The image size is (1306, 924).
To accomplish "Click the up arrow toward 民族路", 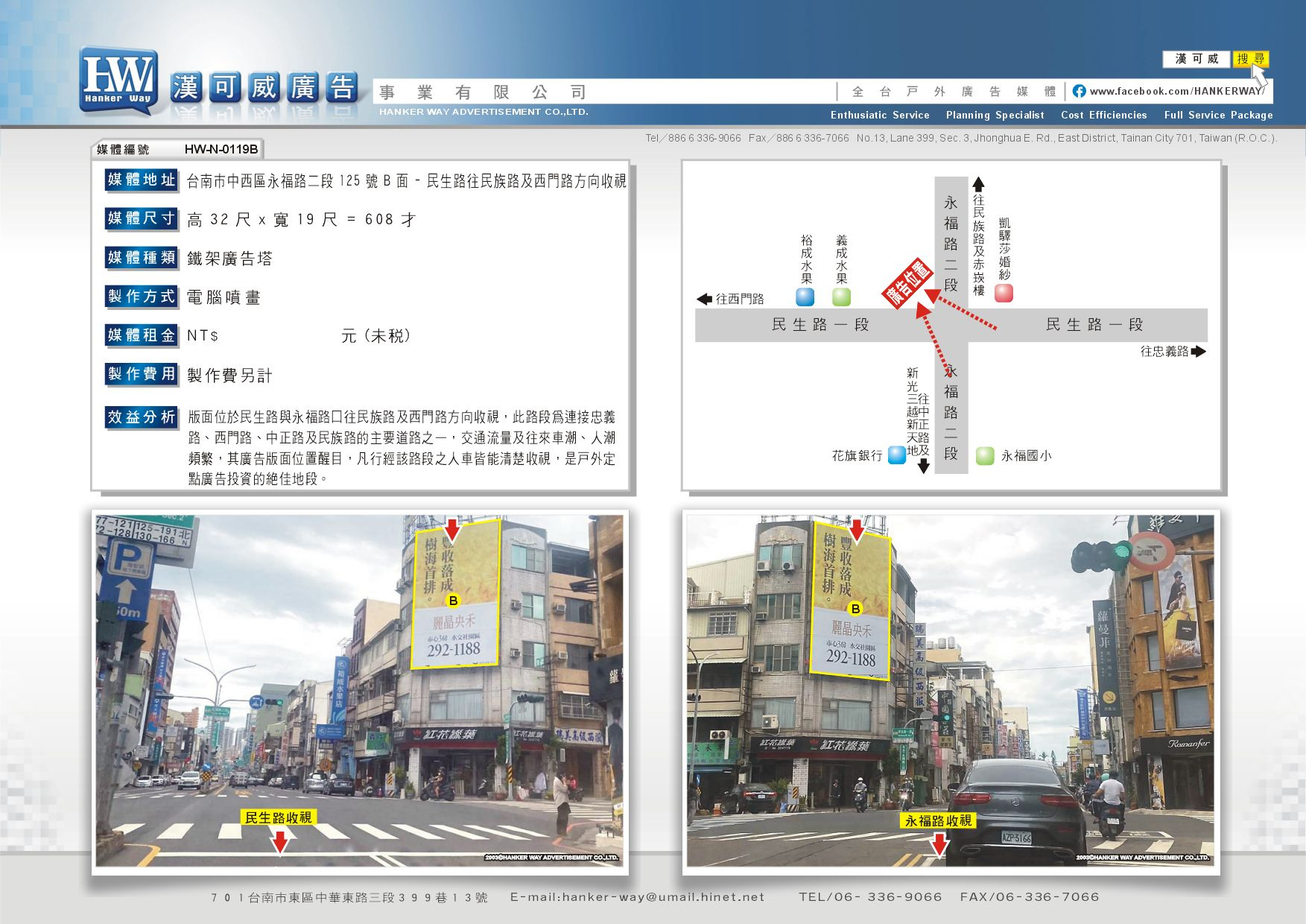I will pyautogui.click(x=978, y=184).
